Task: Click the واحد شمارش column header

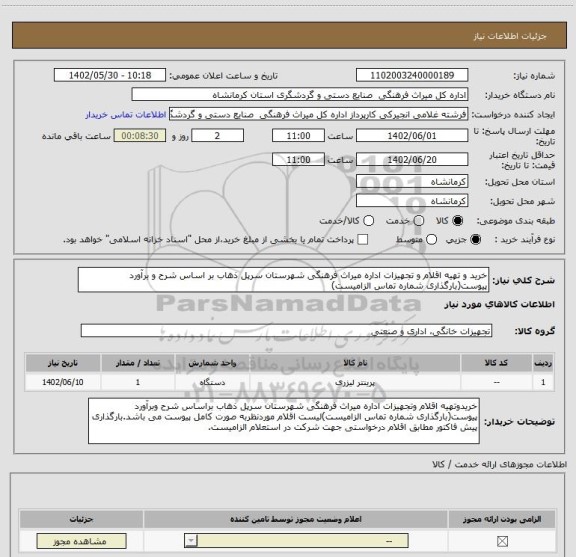Action: coord(212,363)
